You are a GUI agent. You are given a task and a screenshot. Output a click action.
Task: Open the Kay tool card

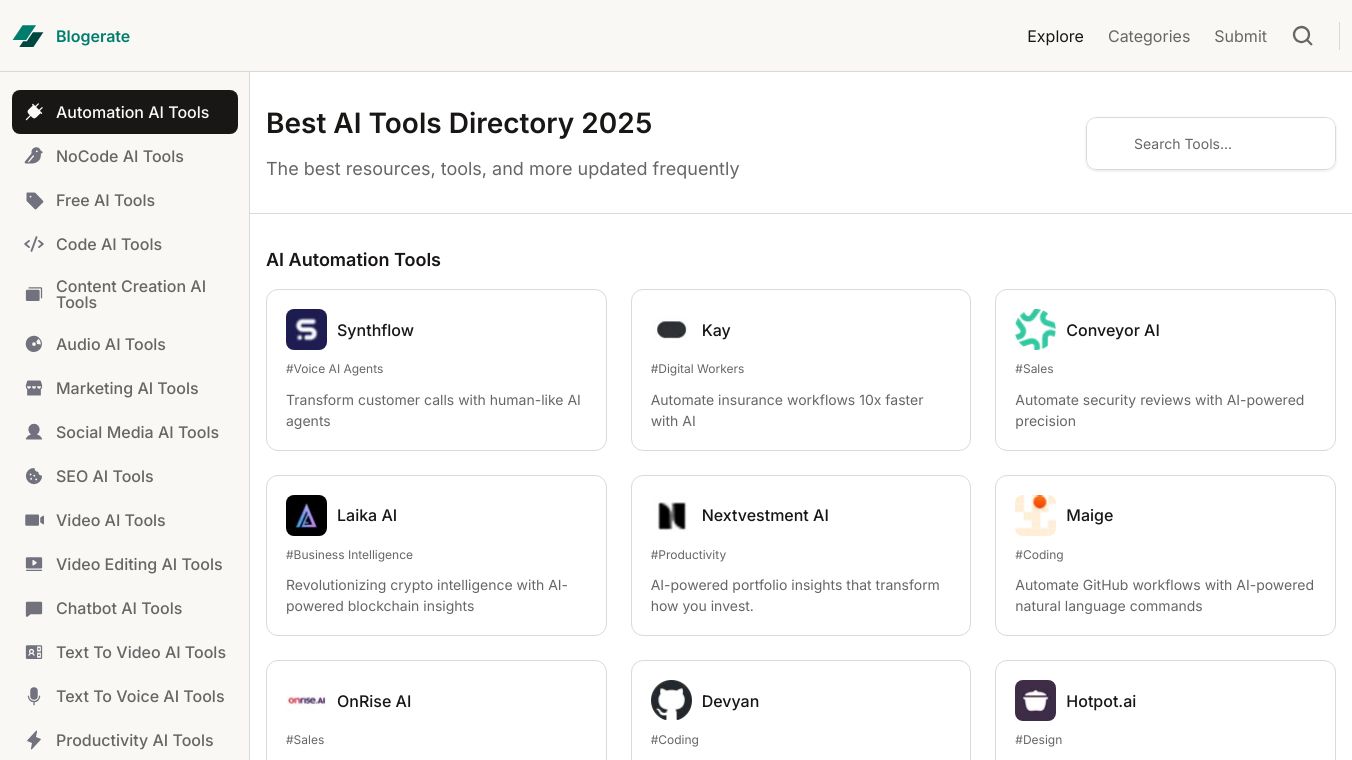click(x=800, y=370)
